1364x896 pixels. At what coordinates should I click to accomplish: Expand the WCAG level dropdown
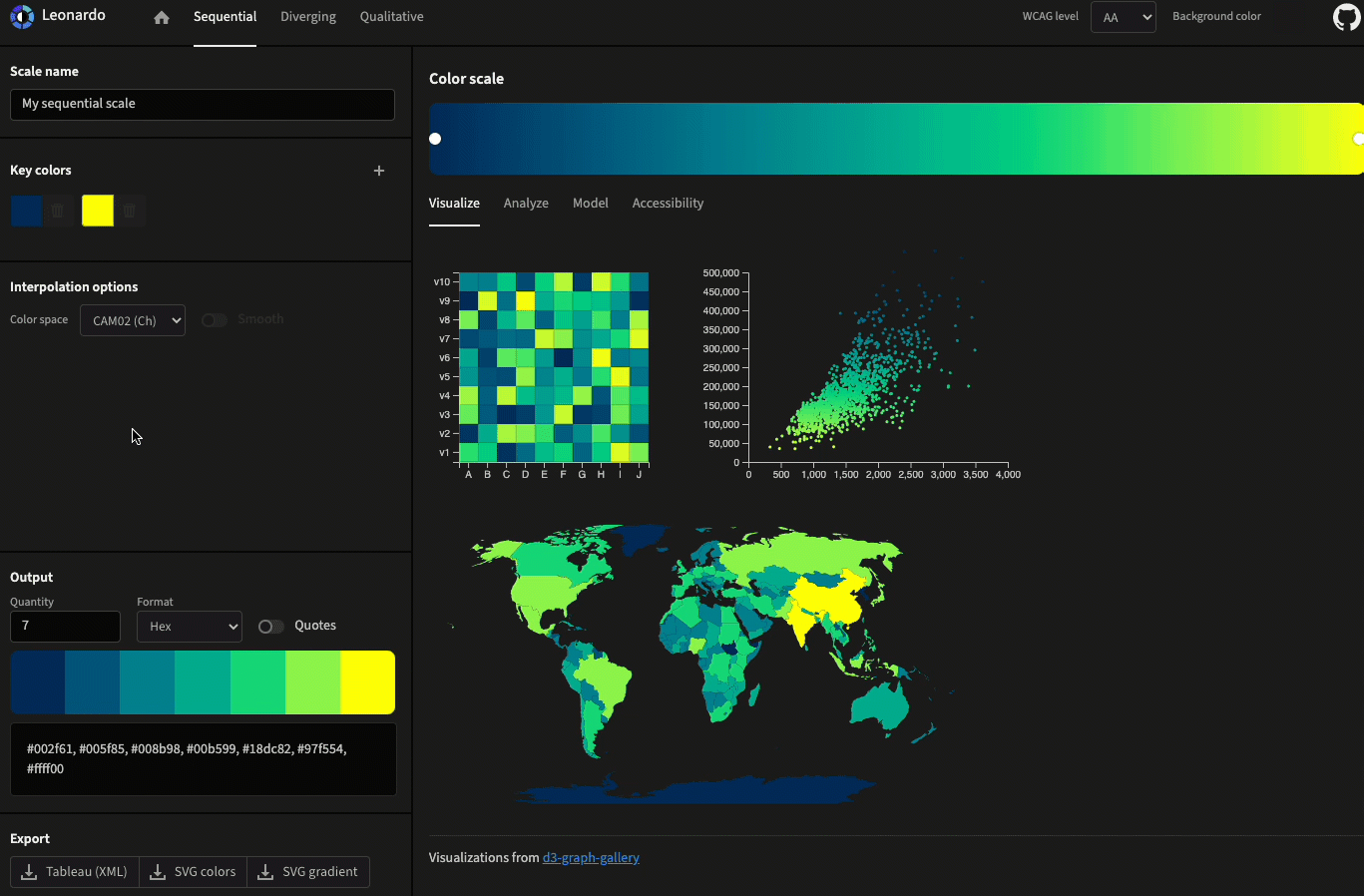pyautogui.click(x=1123, y=17)
